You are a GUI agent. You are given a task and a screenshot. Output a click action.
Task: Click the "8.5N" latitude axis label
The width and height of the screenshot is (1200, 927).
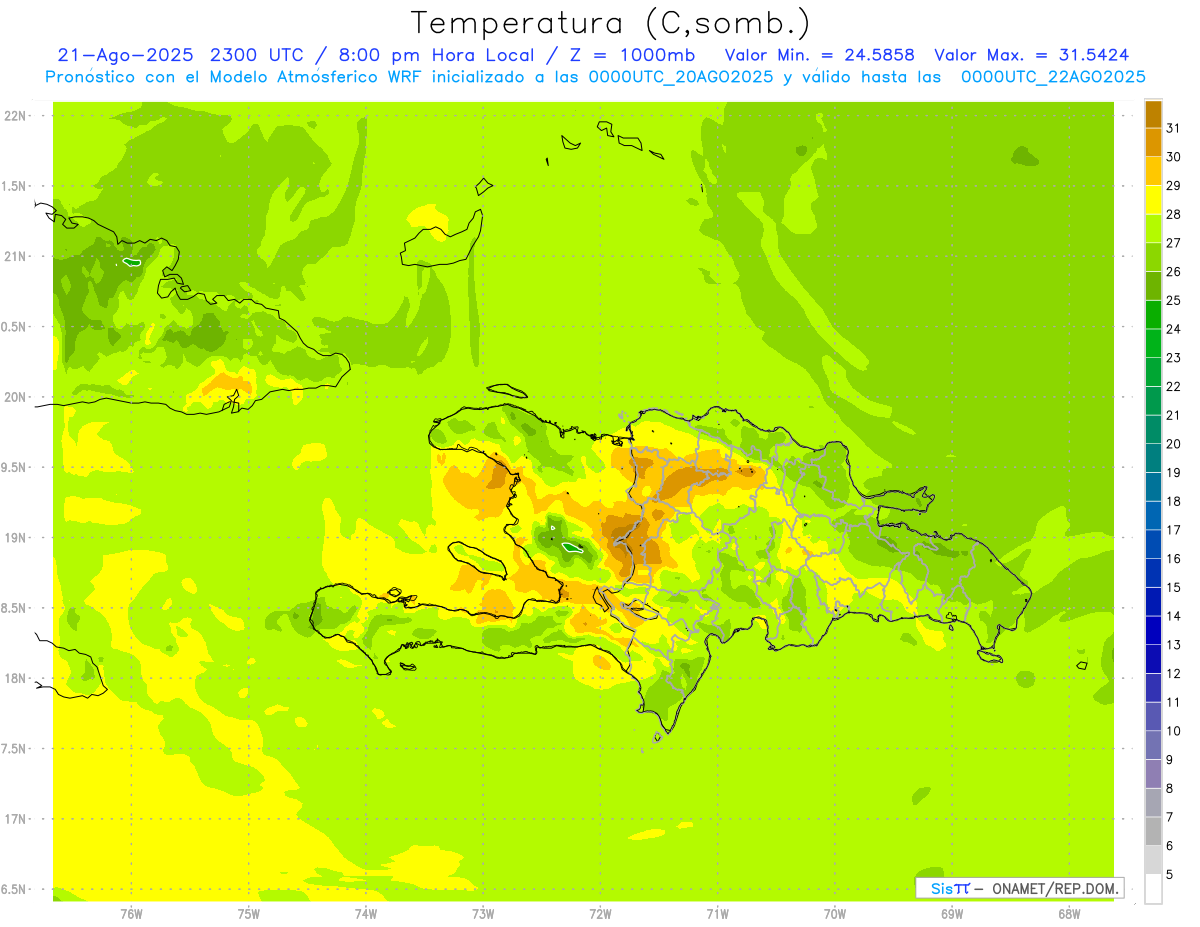click(15, 608)
